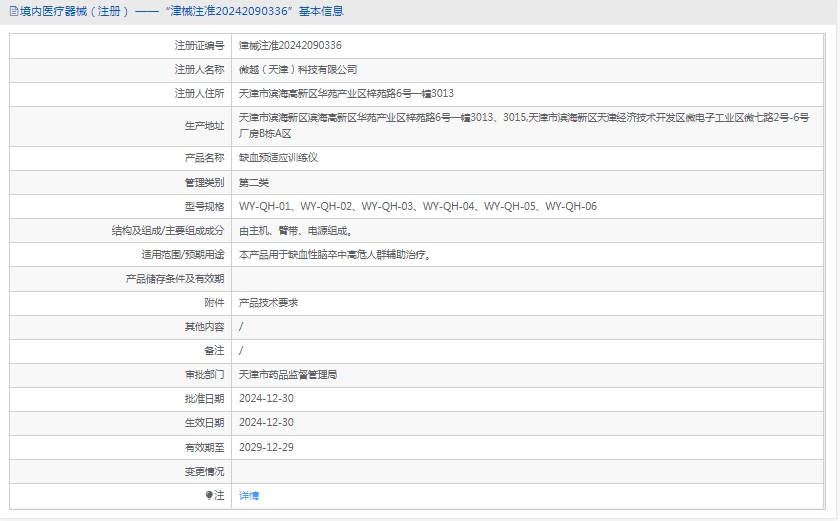
Task: Click the registrant address value ending in 3013
Action: tap(346, 93)
